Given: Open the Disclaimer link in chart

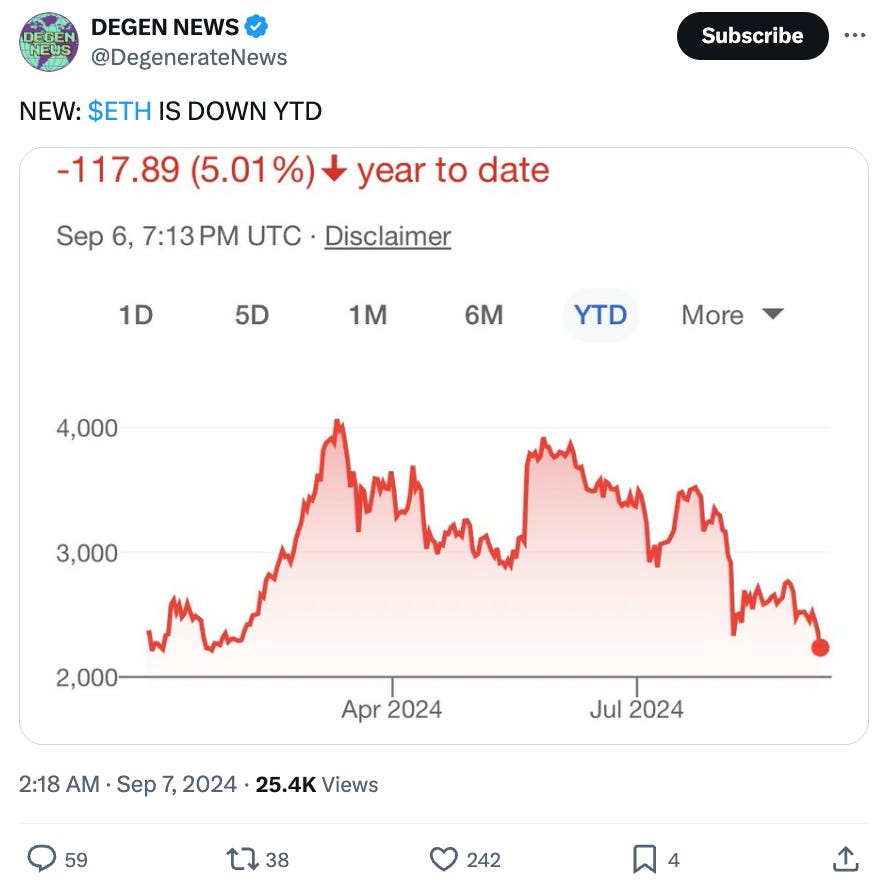Looking at the screenshot, I should tap(388, 236).
